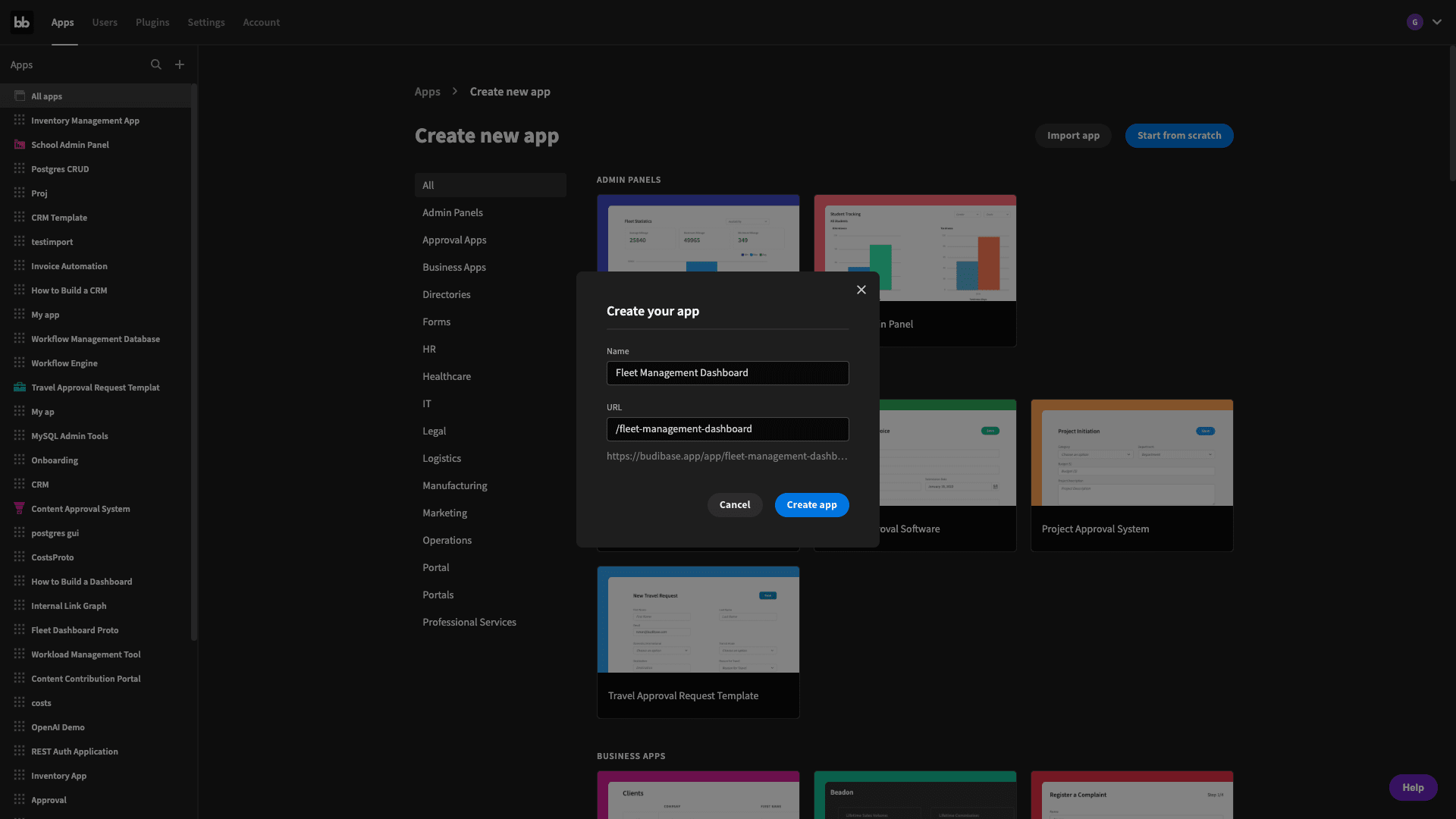Click the Budibase logo icon top left

click(21, 22)
